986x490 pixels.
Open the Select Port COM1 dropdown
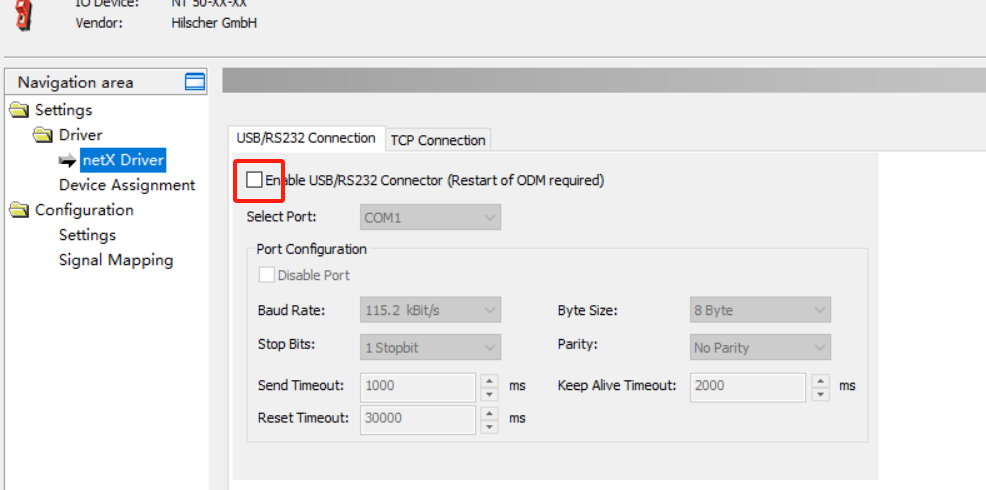coord(430,217)
